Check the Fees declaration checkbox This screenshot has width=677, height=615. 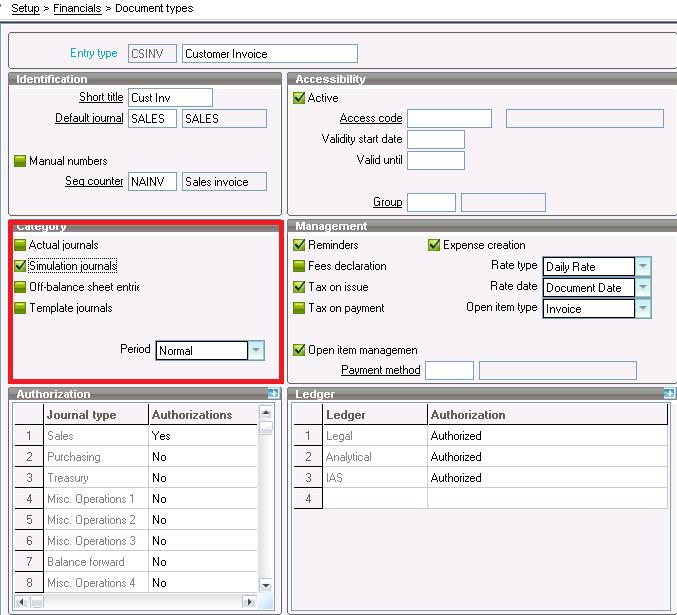click(x=299, y=266)
